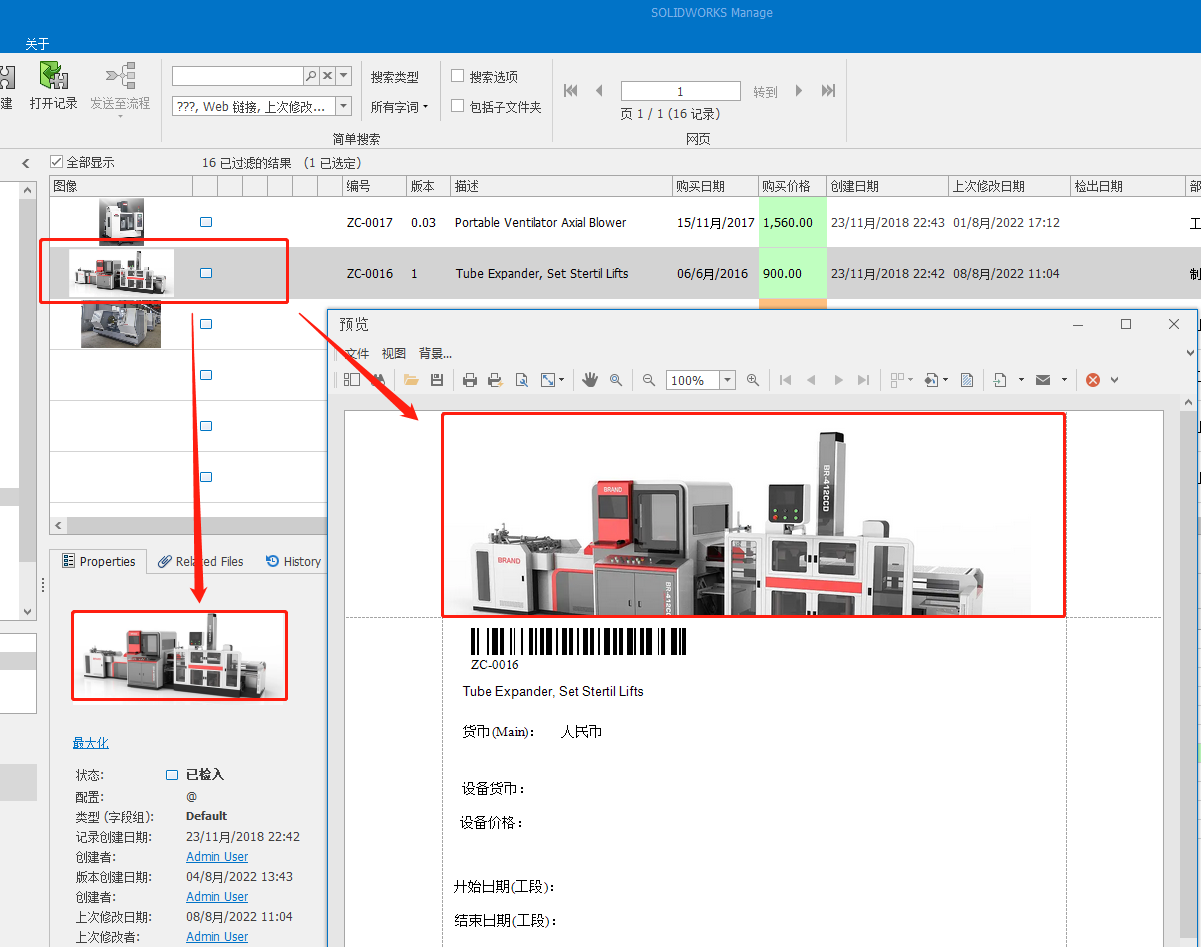Click the save icon in preview toolbar

(437, 380)
